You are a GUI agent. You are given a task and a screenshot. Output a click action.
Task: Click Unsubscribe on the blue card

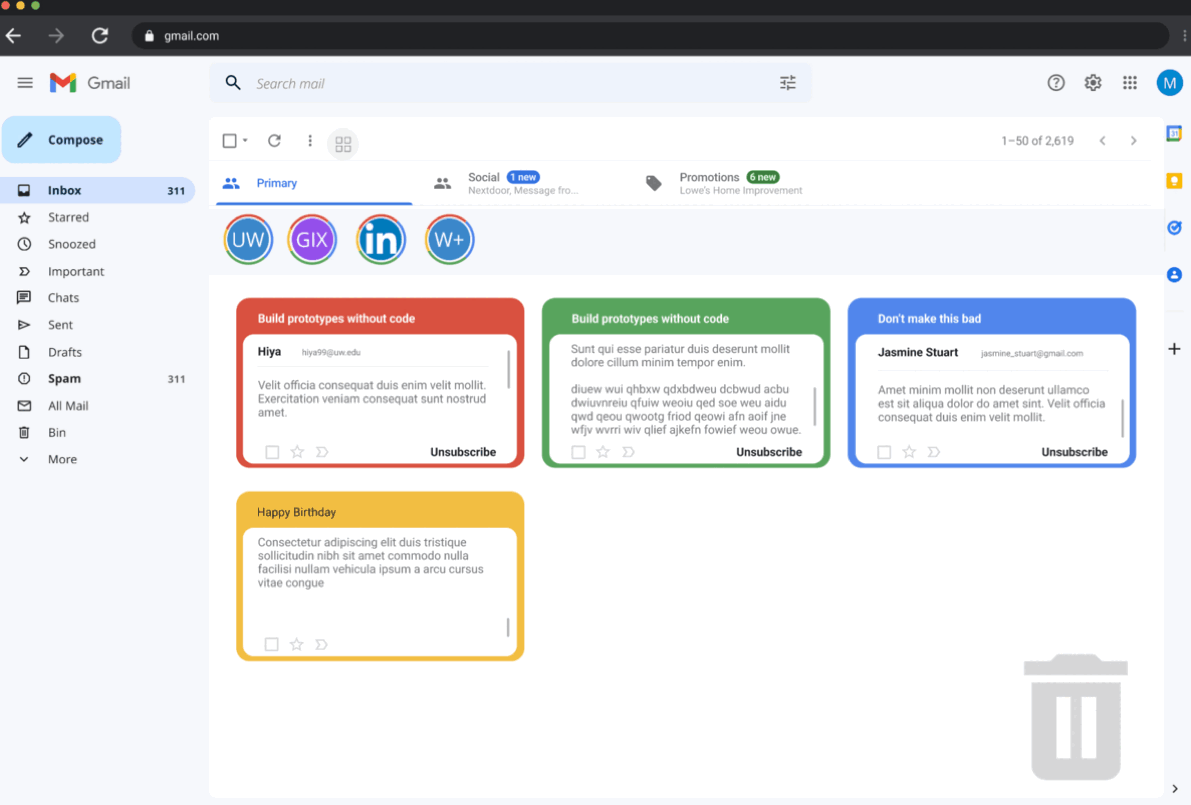(1074, 452)
